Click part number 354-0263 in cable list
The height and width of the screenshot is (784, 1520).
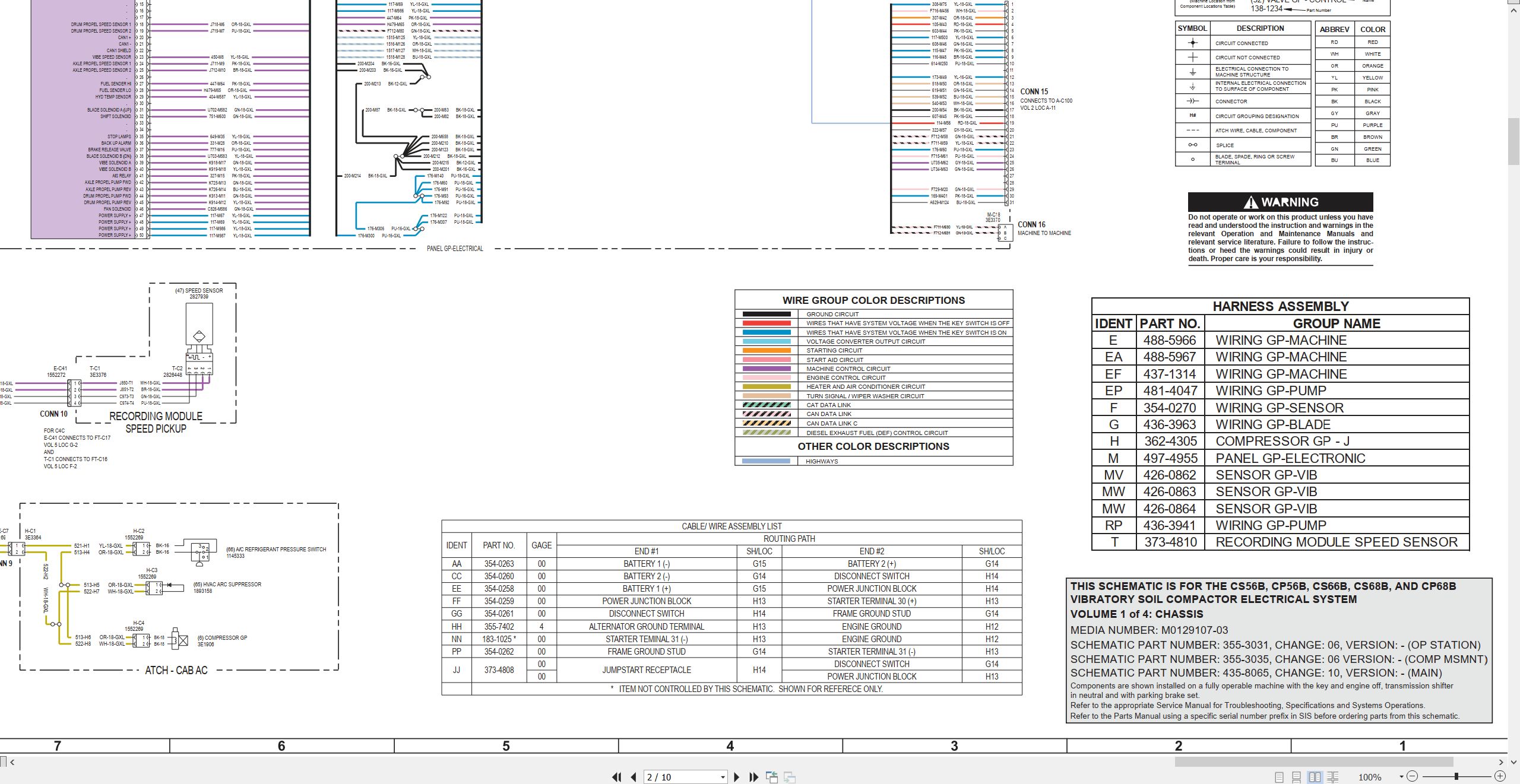click(499, 564)
